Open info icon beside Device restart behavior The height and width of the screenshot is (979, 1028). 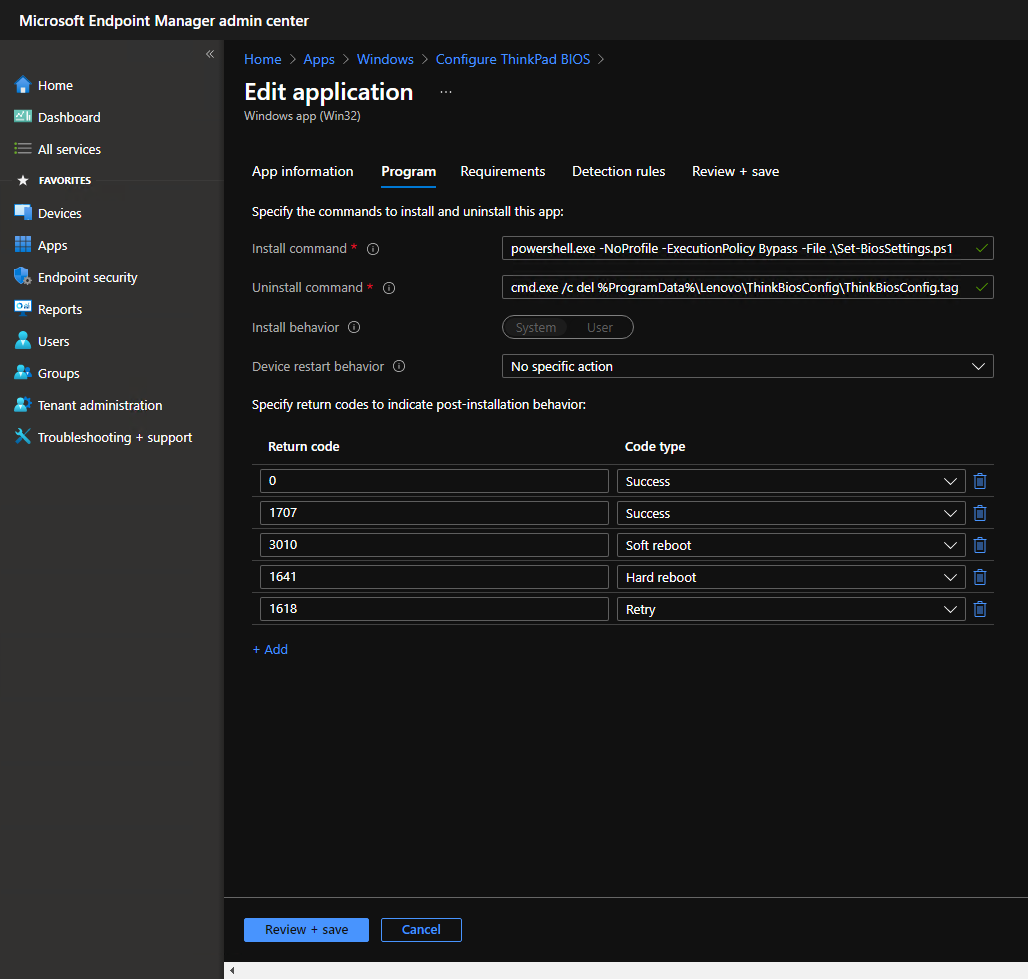tap(399, 367)
